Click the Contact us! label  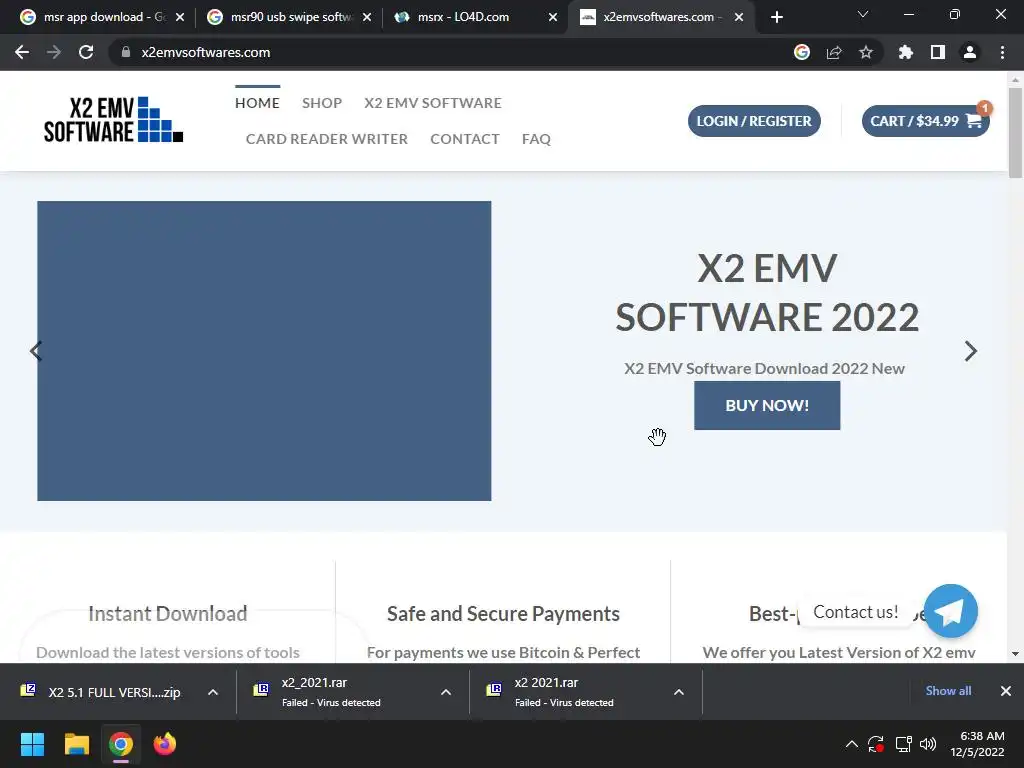[856, 612]
